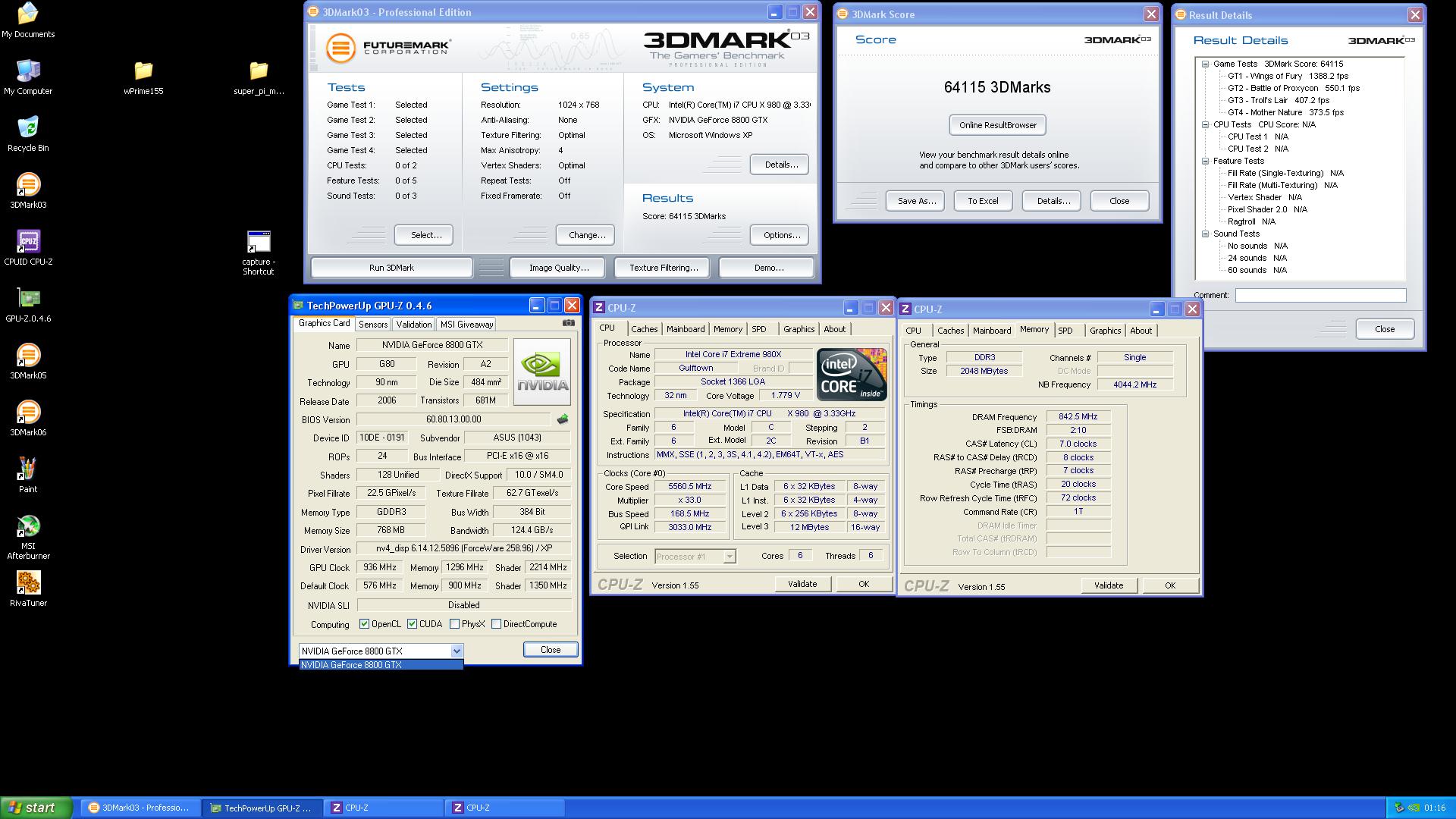The height and width of the screenshot is (819, 1456).
Task: Click the NVIDIA logo in GPU-Z
Action: pos(541,372)
